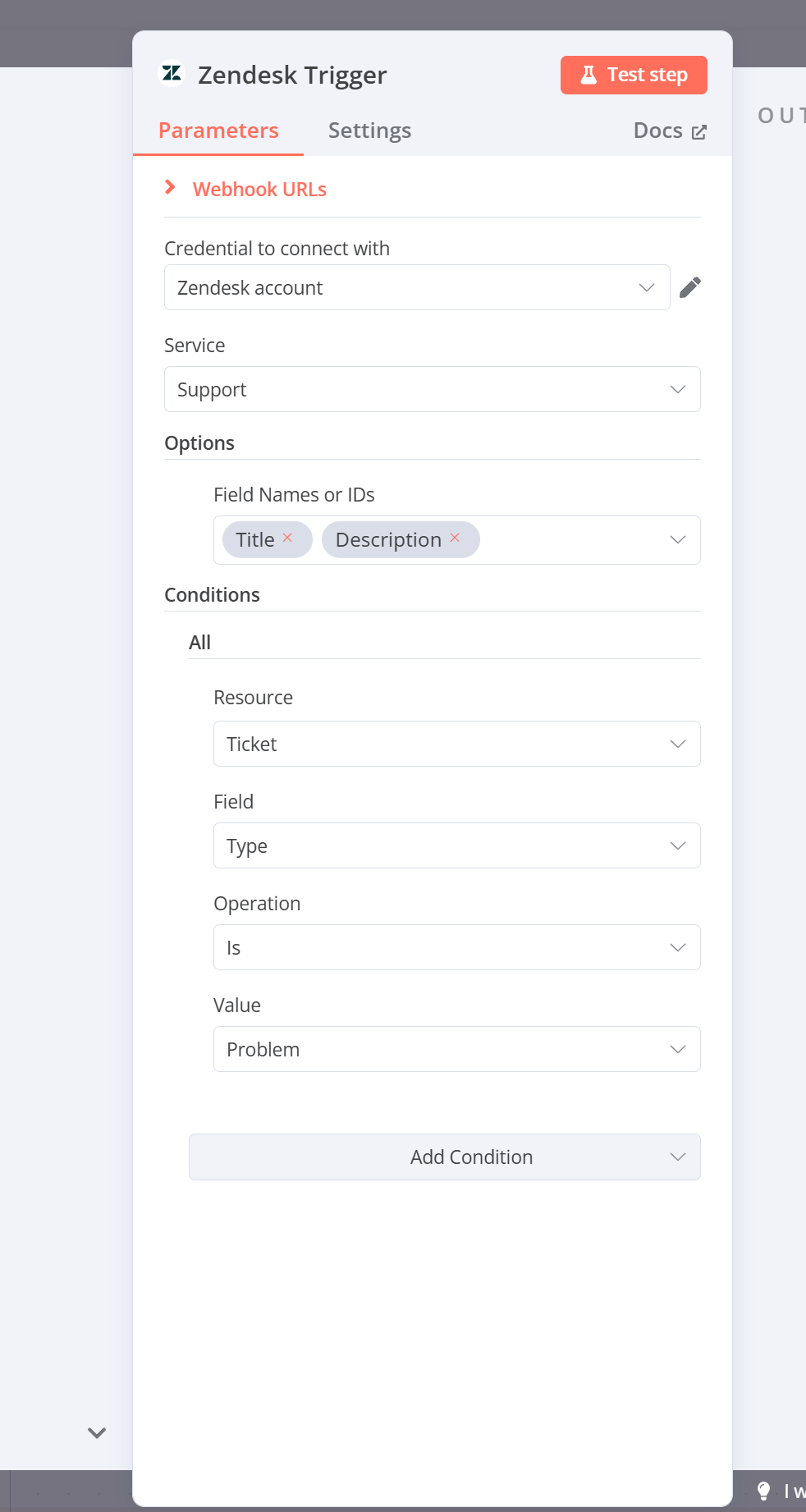Collapse panel with the bottom-left chevron

[x=97, y=1433]
